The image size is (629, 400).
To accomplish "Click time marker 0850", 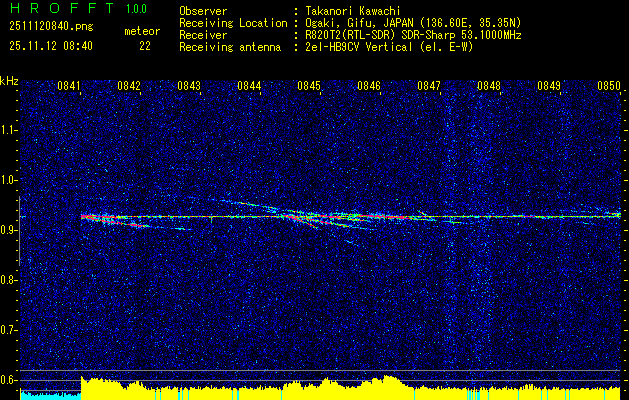I will tap(609, 86).
